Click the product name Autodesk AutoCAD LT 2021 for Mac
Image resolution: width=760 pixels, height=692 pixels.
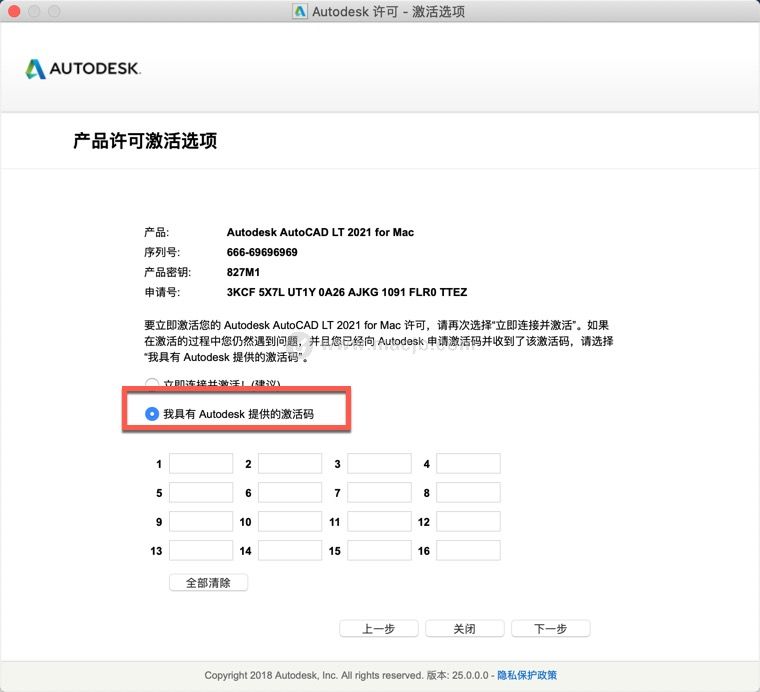click(320, 232)
